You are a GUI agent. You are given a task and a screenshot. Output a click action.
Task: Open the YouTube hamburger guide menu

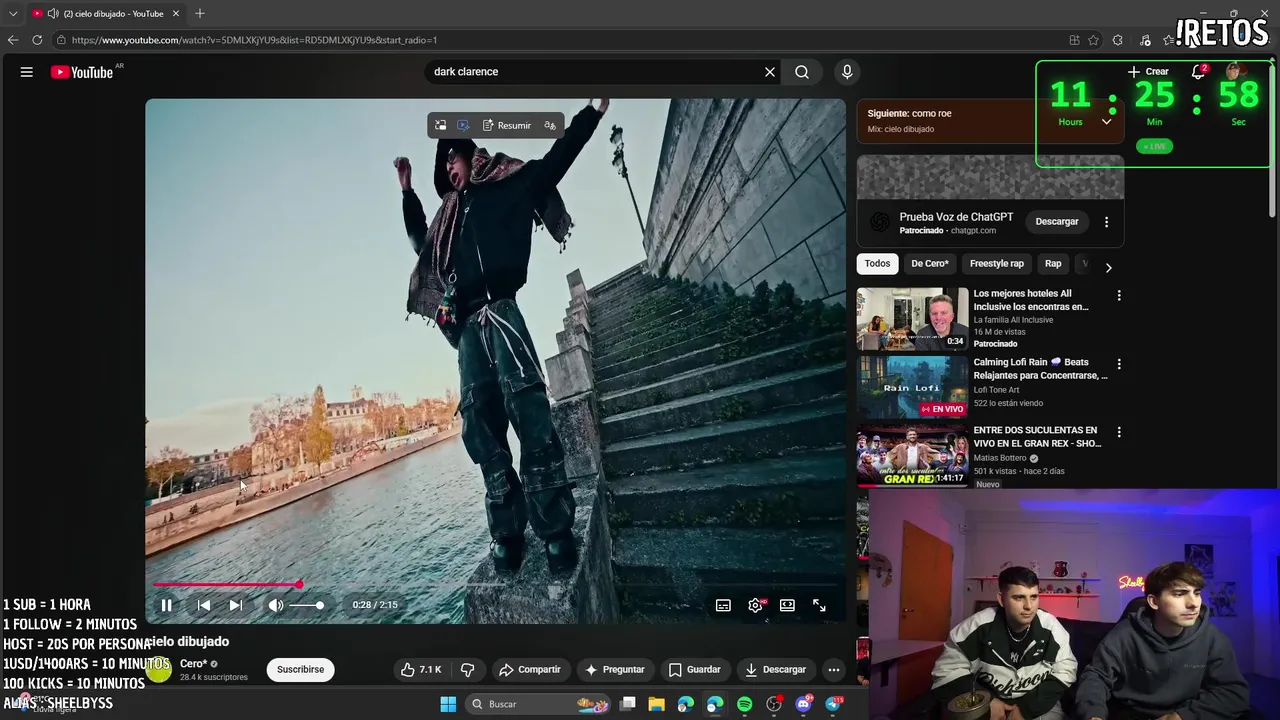[x=27, y=72]
